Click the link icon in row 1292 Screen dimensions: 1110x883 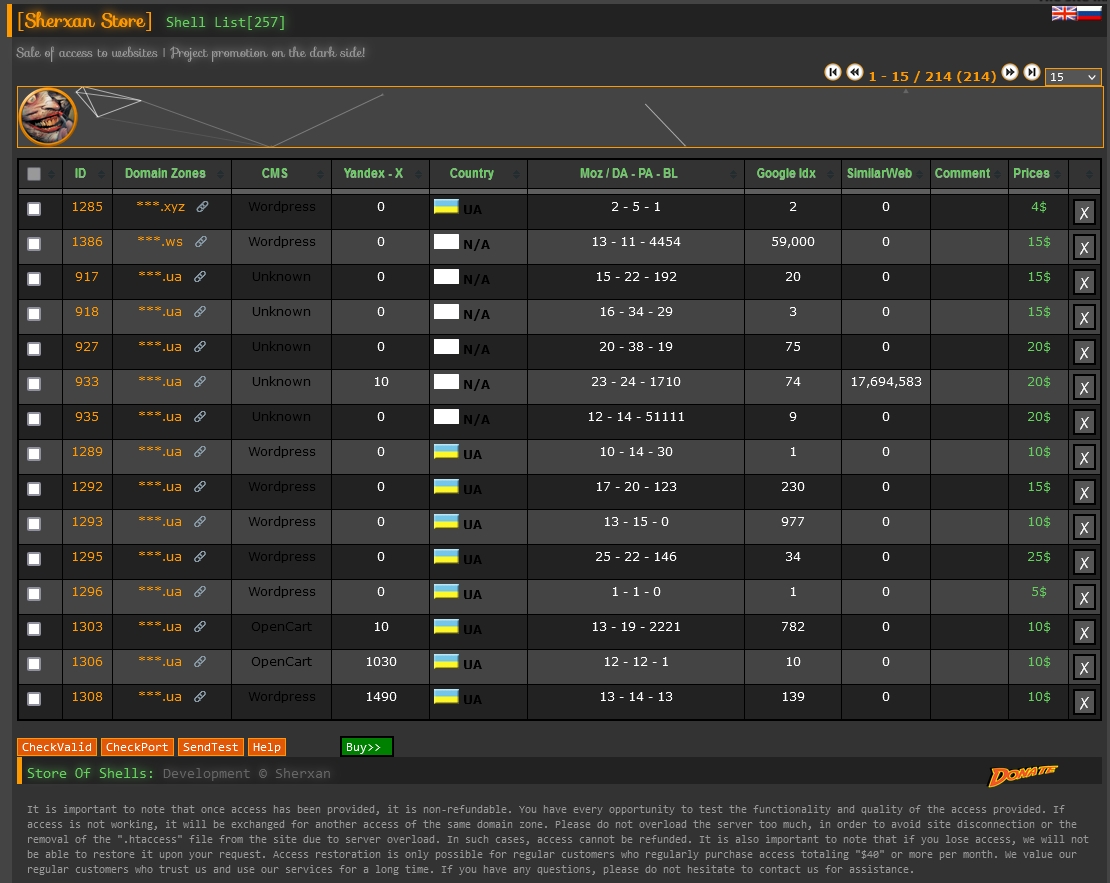200,486
